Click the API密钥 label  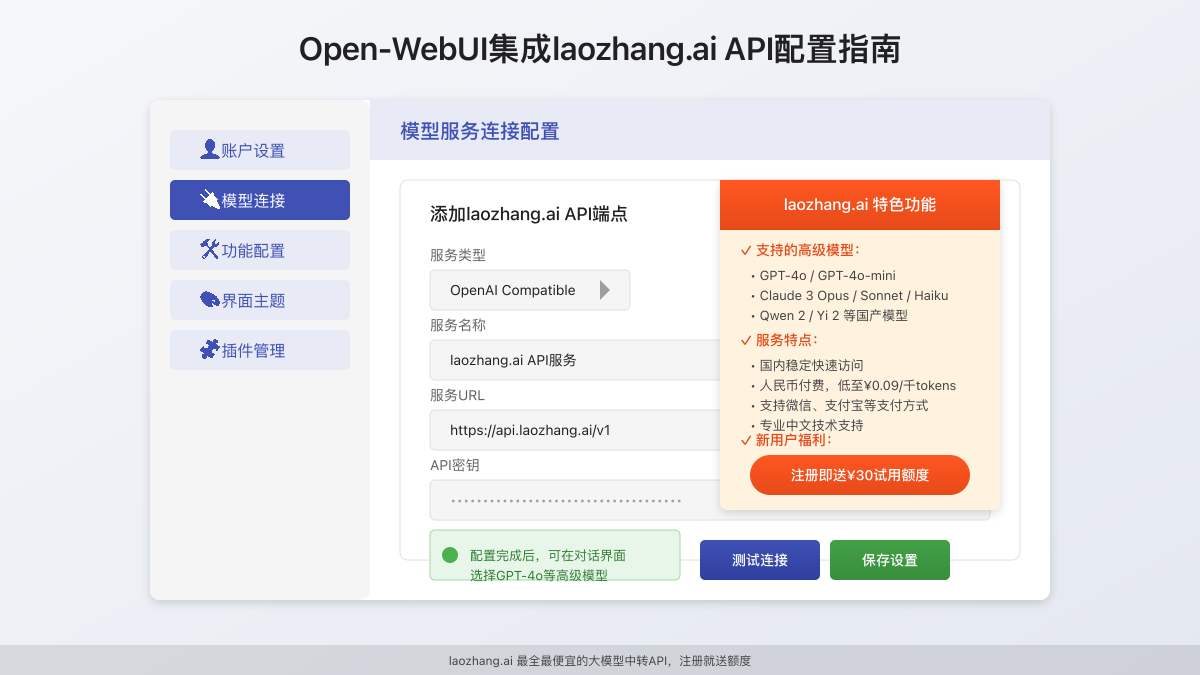[455, 465]
